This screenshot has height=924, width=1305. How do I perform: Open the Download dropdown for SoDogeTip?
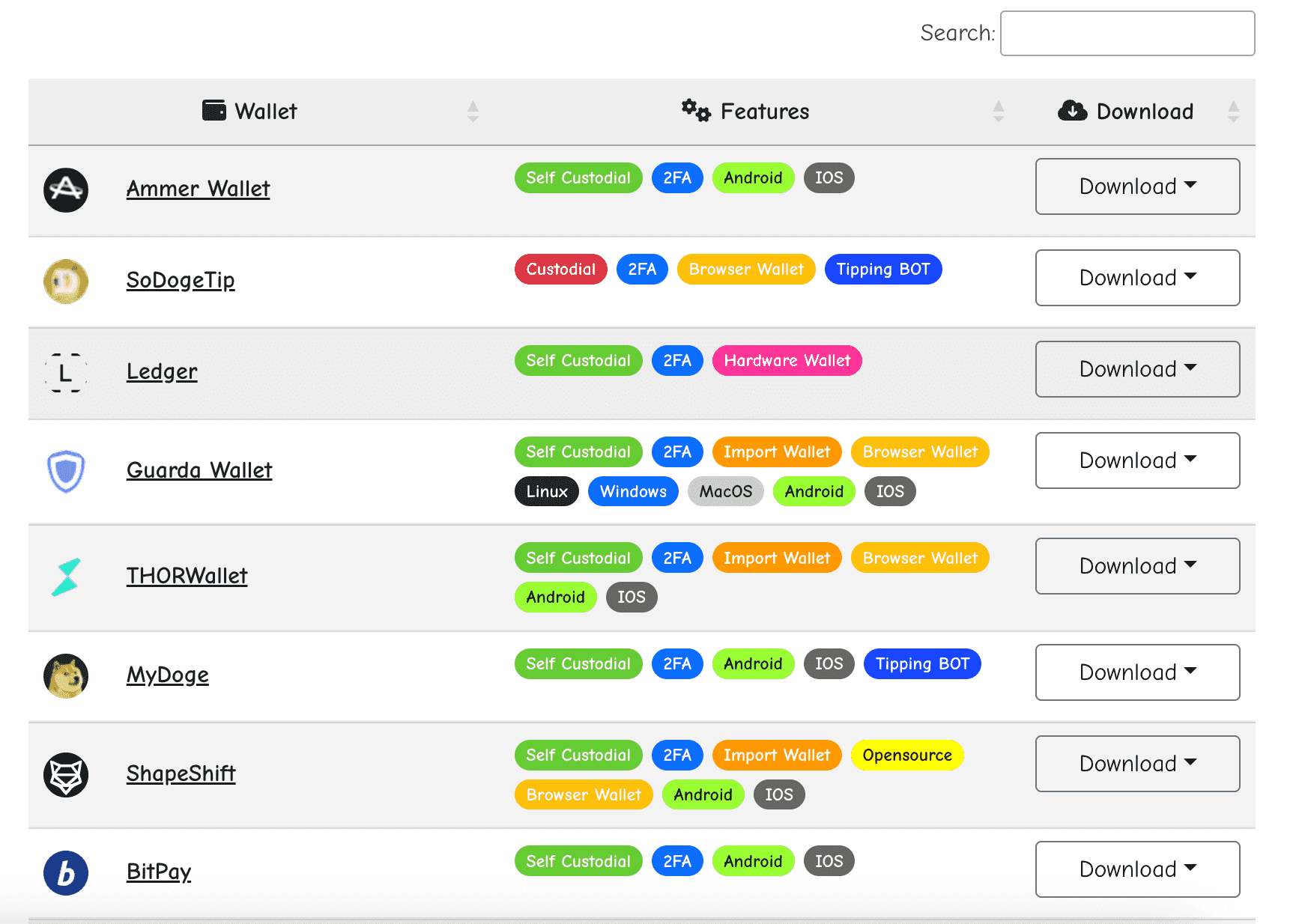(x=1137, y=278)
